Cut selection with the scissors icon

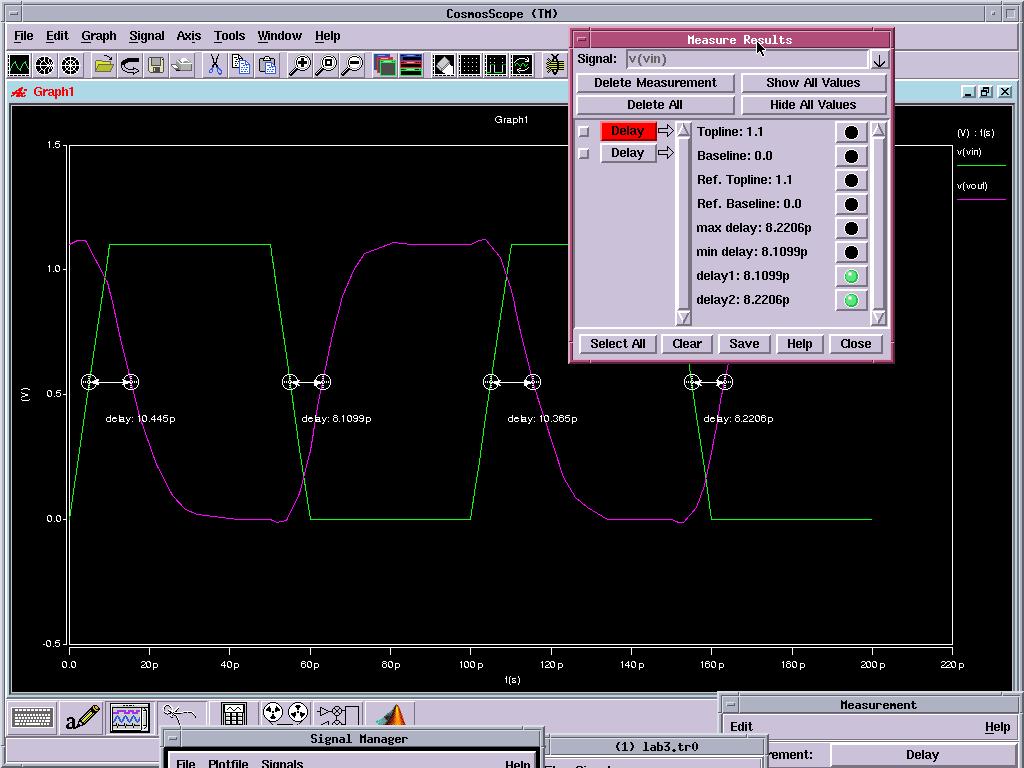[215, 65]
